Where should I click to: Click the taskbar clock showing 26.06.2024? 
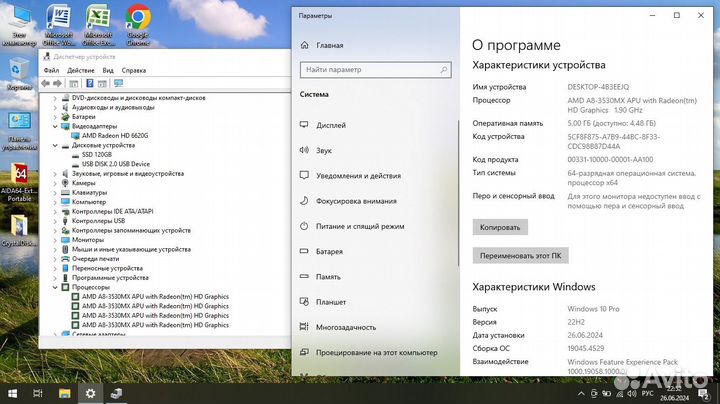(x=675, y=393)
